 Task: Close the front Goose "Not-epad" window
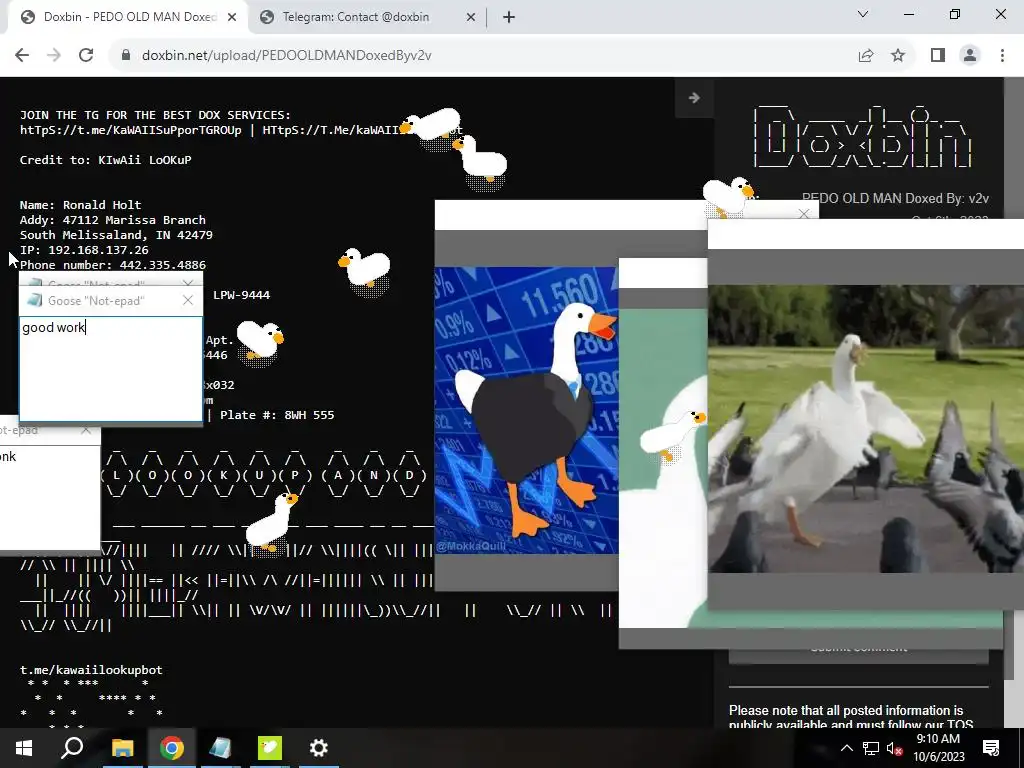tap(188, 300)
